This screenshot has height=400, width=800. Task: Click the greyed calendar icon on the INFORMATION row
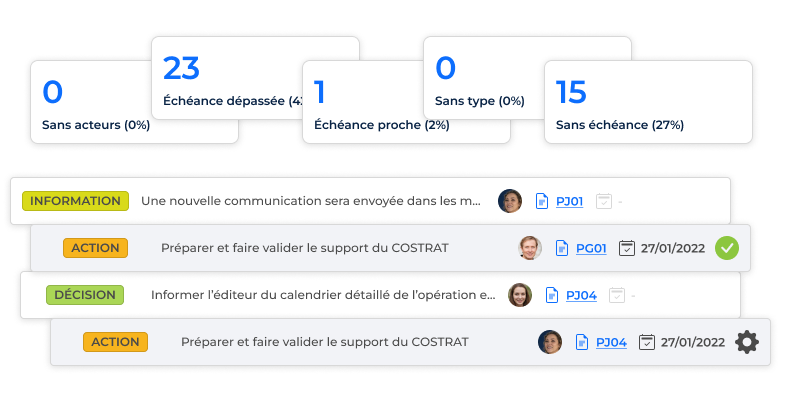(604, 202)
